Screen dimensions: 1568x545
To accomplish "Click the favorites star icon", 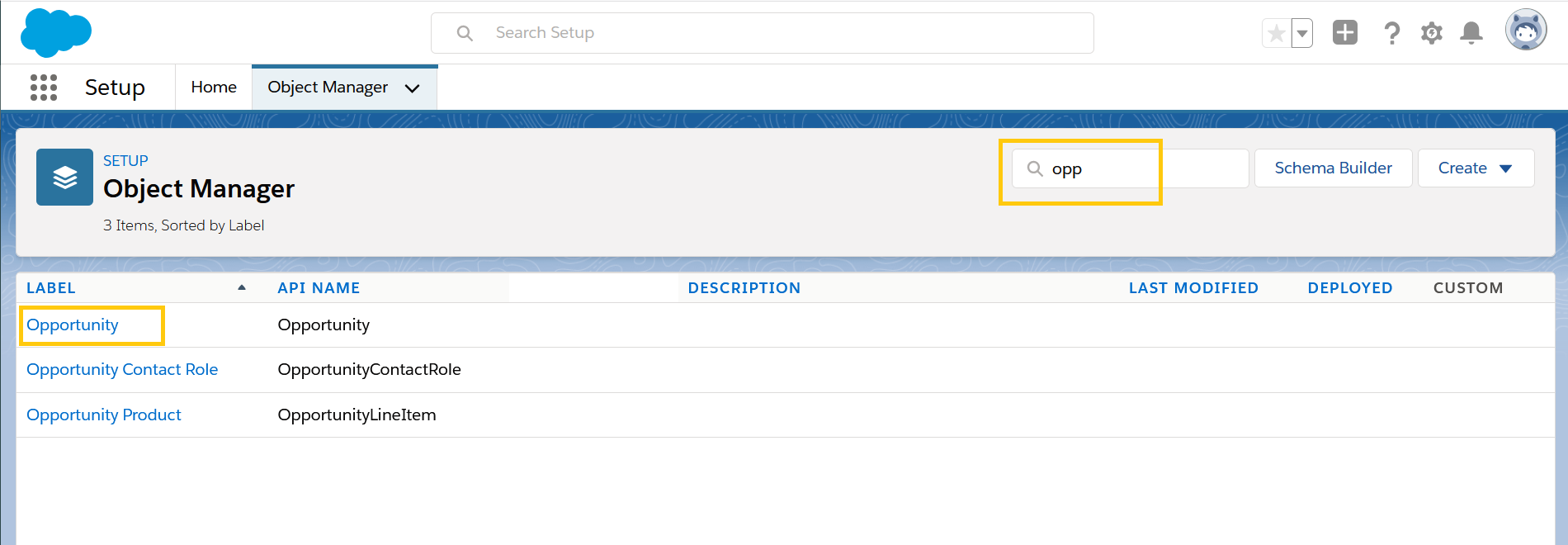I will [x=1276, y=34].
